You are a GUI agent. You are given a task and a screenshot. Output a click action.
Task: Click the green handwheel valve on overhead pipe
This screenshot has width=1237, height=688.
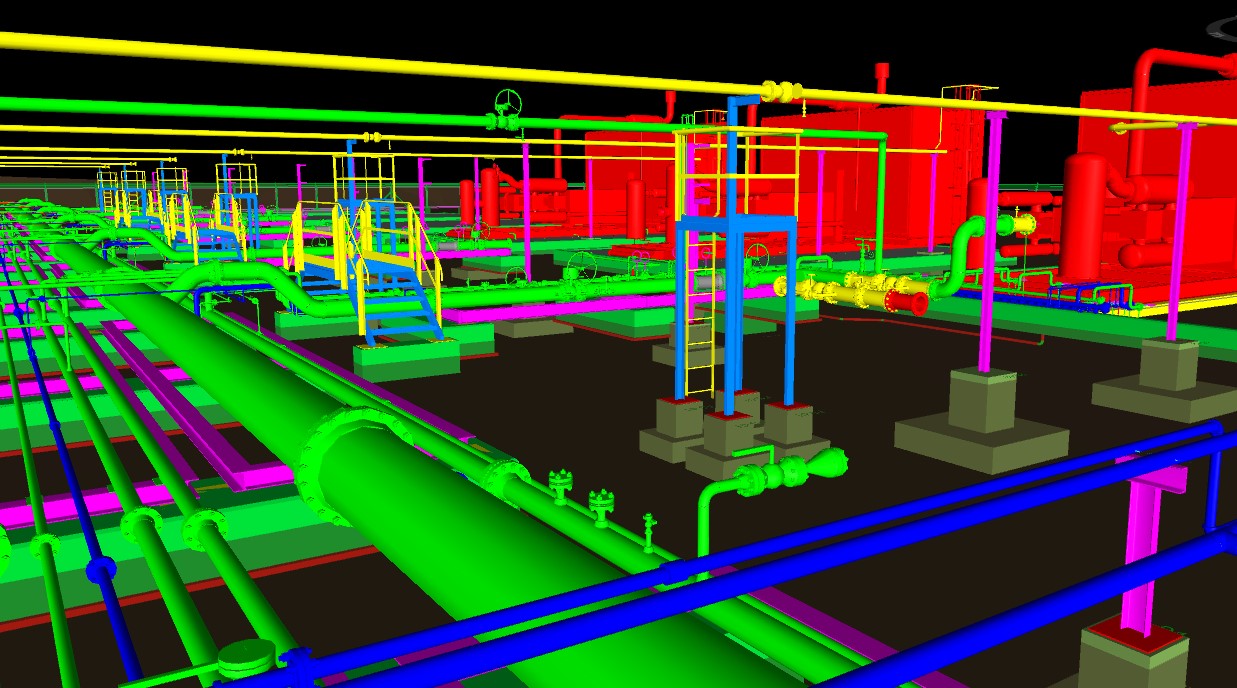(508, 105)
